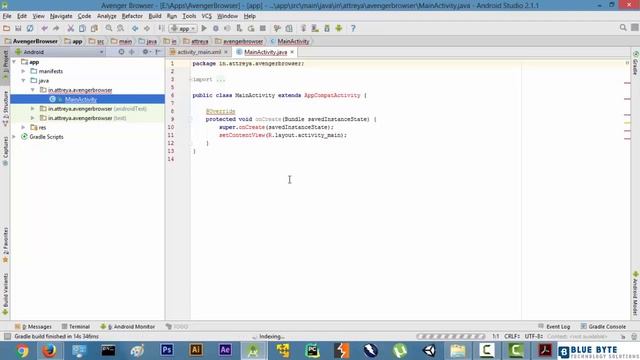Expand the res folder
This screenshot has width=640, height=360.
tap(24, 127)
